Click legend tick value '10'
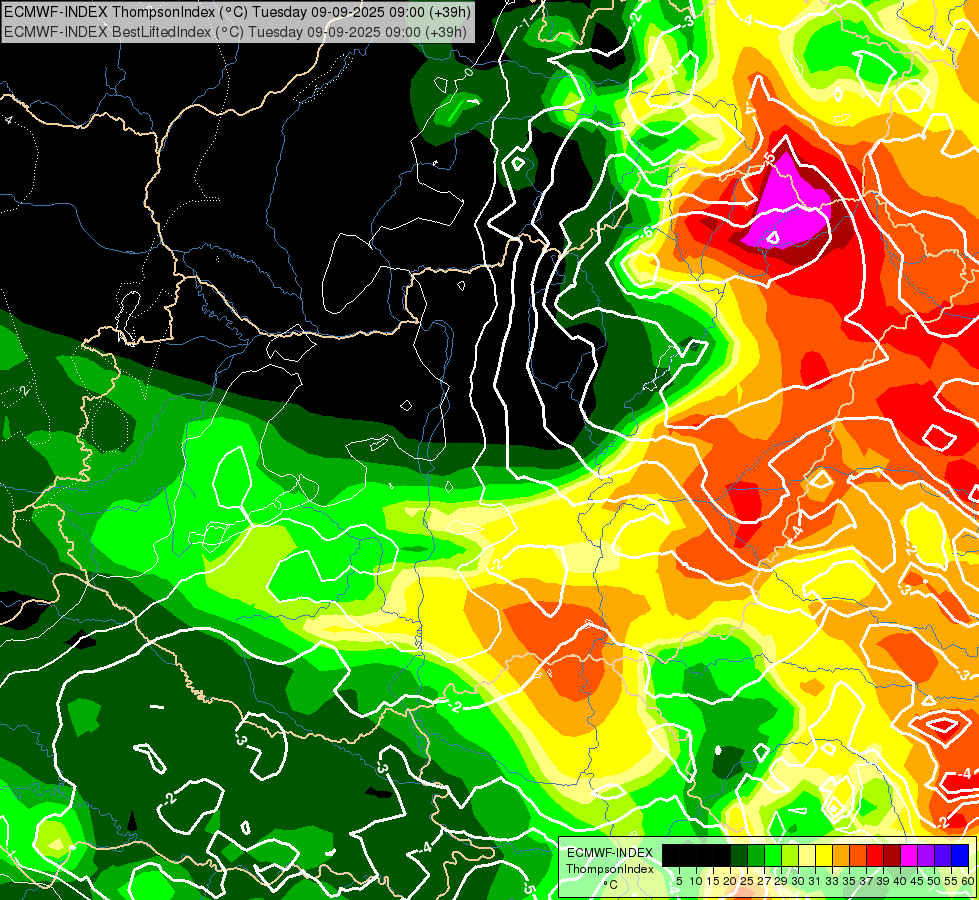 click(696, 881)
